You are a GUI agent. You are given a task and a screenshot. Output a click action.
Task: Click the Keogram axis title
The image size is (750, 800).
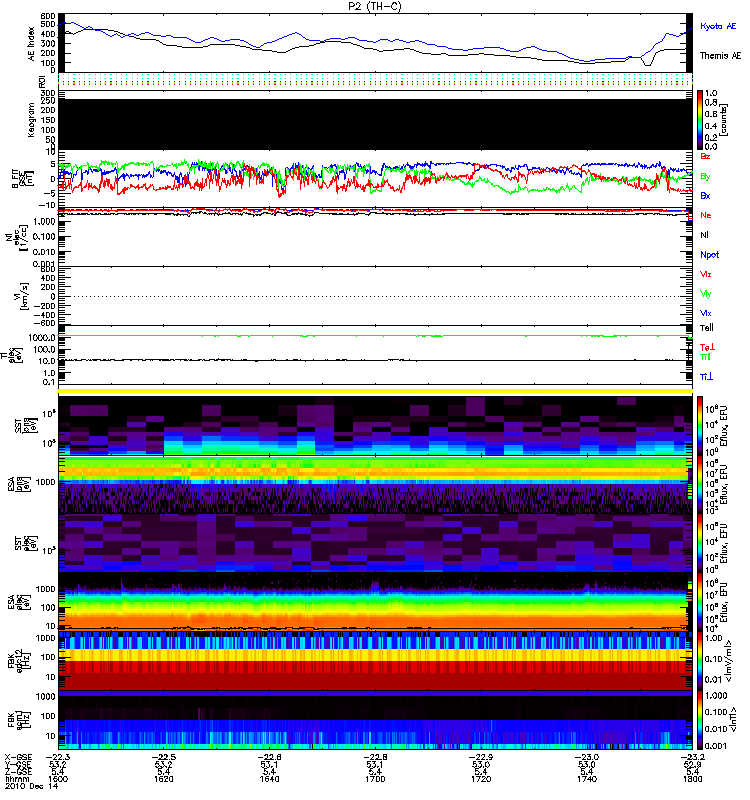[32, 119]
